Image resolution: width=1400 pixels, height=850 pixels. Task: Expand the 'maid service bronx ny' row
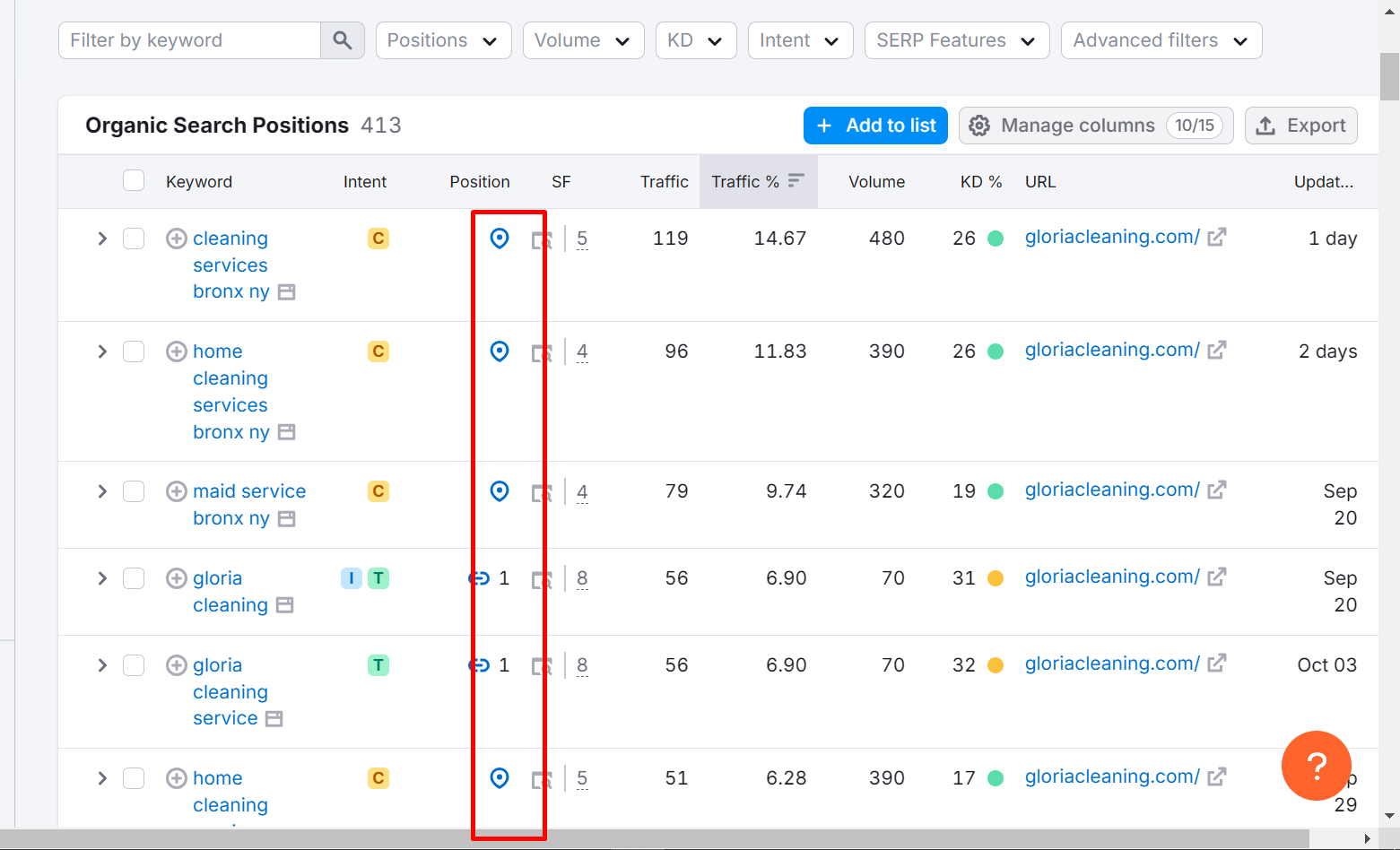(x=102, y=491)
